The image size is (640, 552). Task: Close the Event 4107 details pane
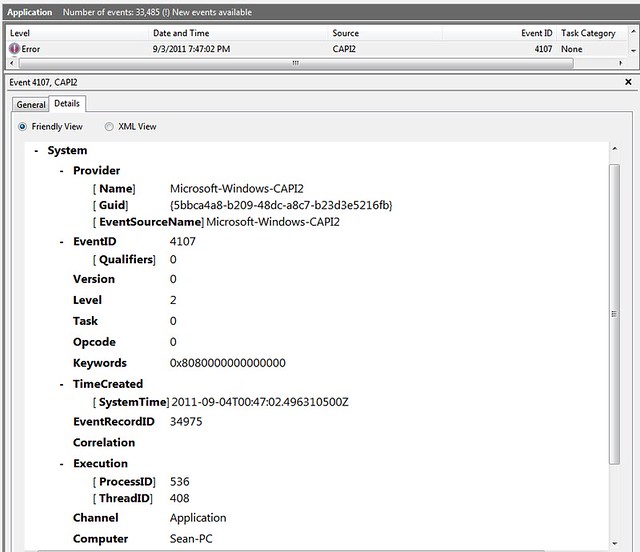coord(628,82)
